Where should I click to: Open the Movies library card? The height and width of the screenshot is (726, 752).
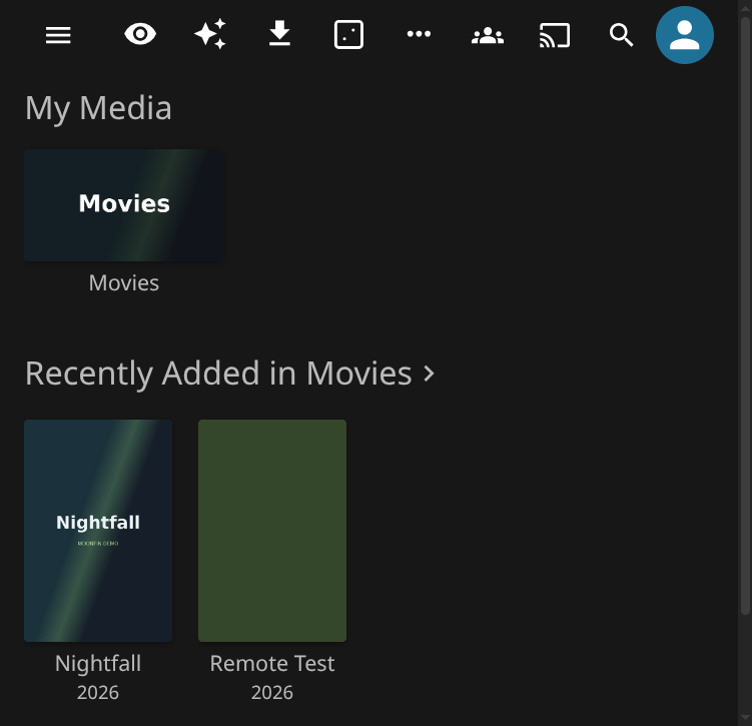click(124, 205)
